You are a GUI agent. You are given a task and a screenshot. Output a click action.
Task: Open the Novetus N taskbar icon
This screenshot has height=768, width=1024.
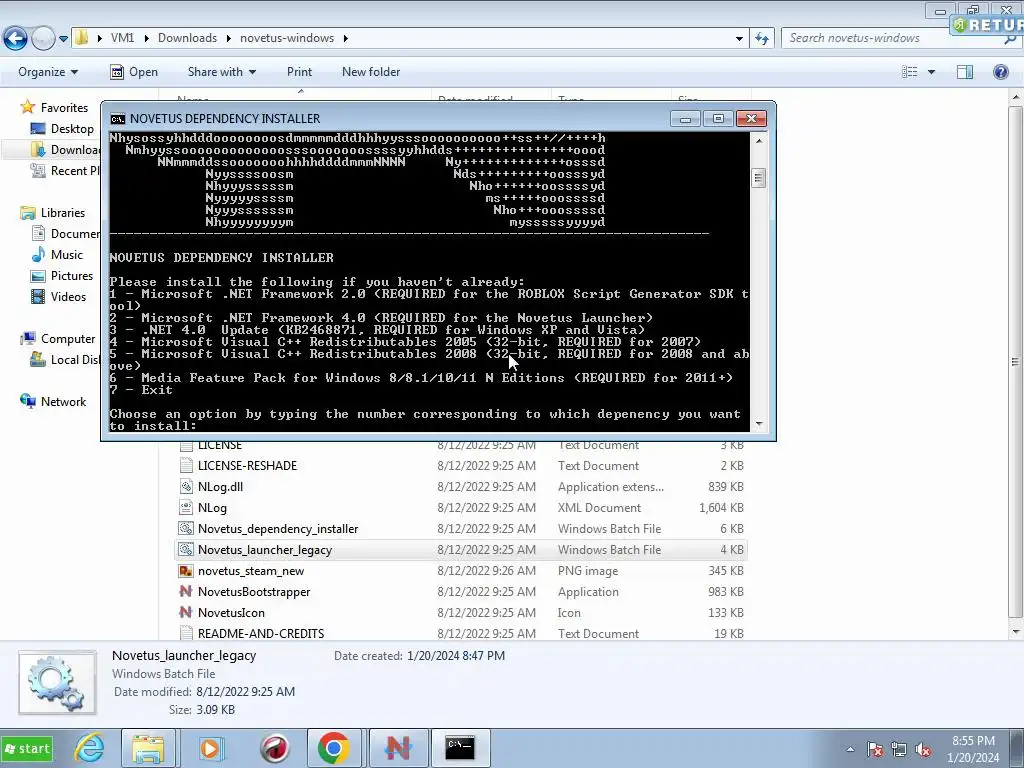click(398, 748)
